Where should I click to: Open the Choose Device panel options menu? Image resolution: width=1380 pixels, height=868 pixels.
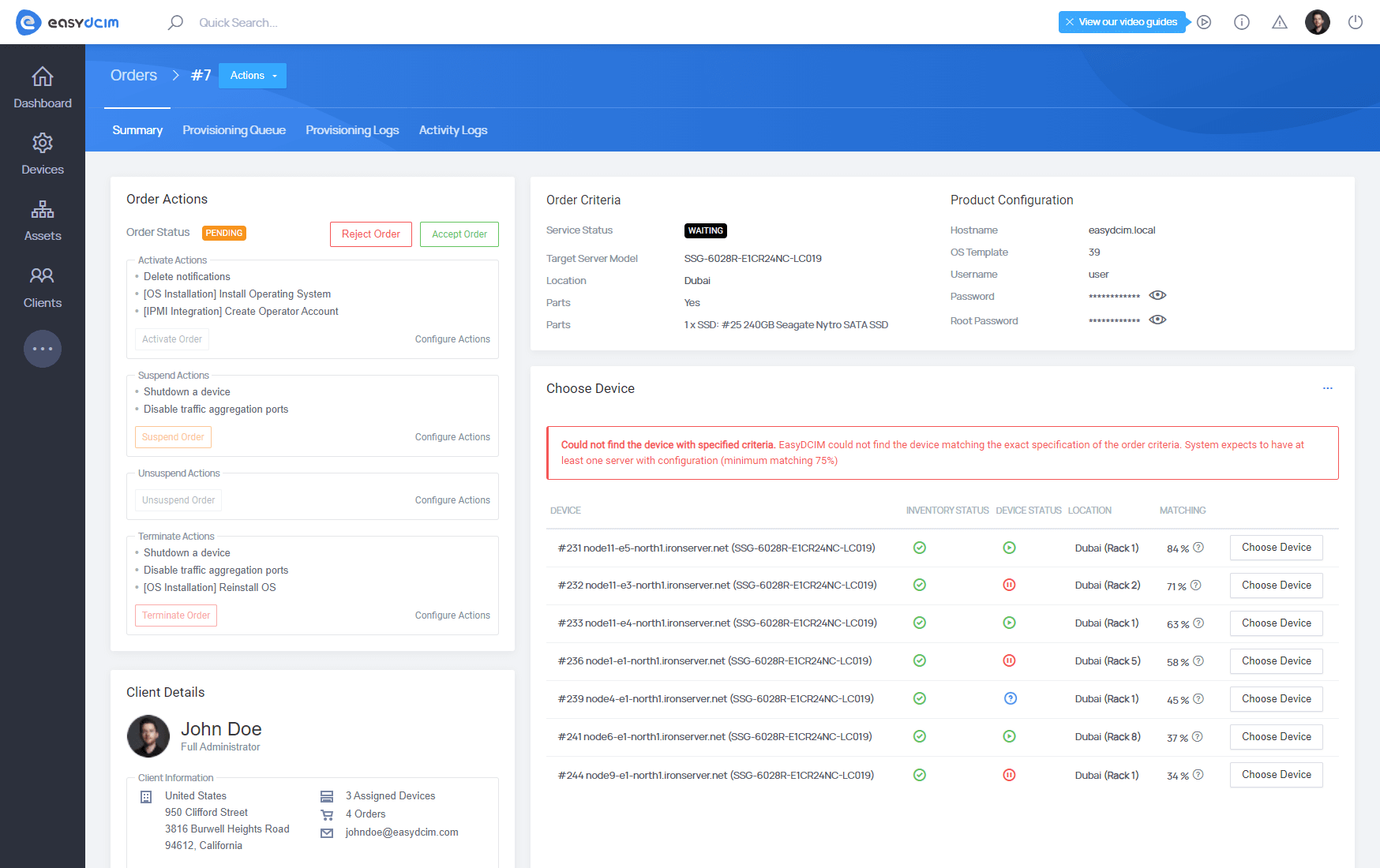[x=1327, y=388]
